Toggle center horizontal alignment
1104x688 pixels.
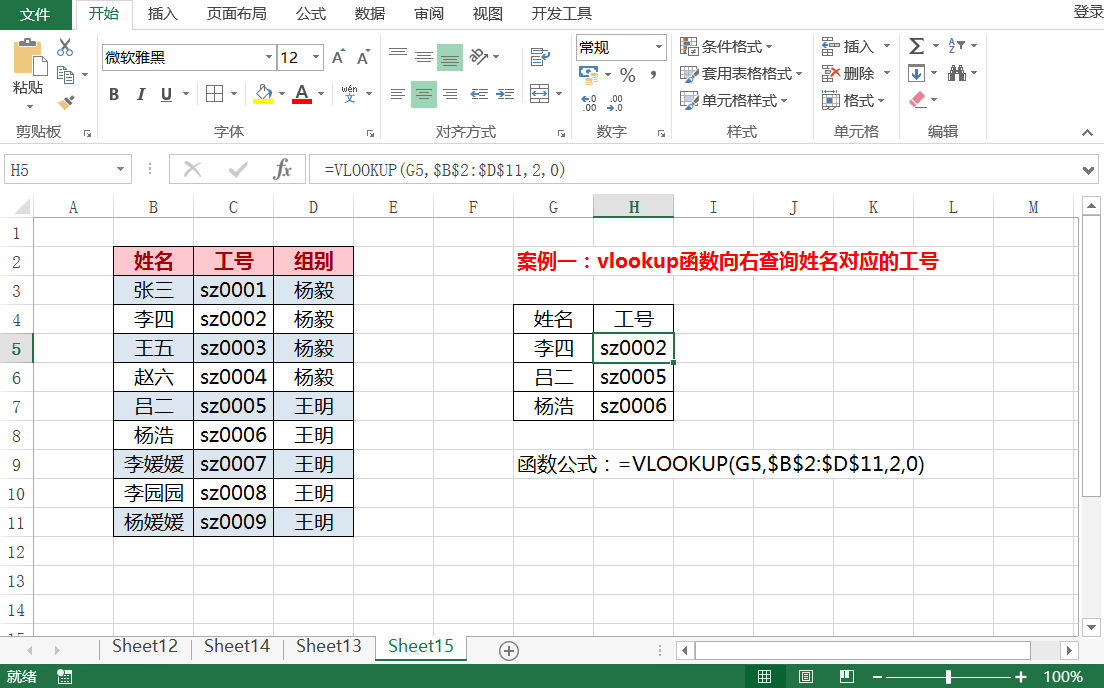click(x=424, y=94)
